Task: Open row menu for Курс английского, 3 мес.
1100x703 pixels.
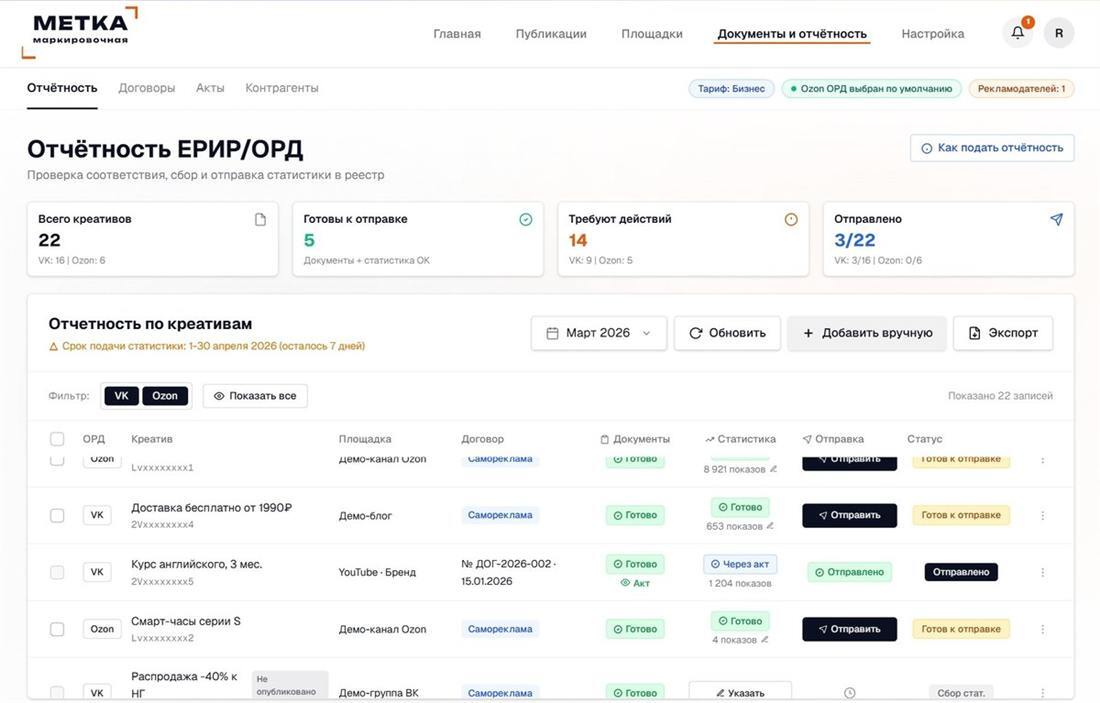Action: point(1042,572)
